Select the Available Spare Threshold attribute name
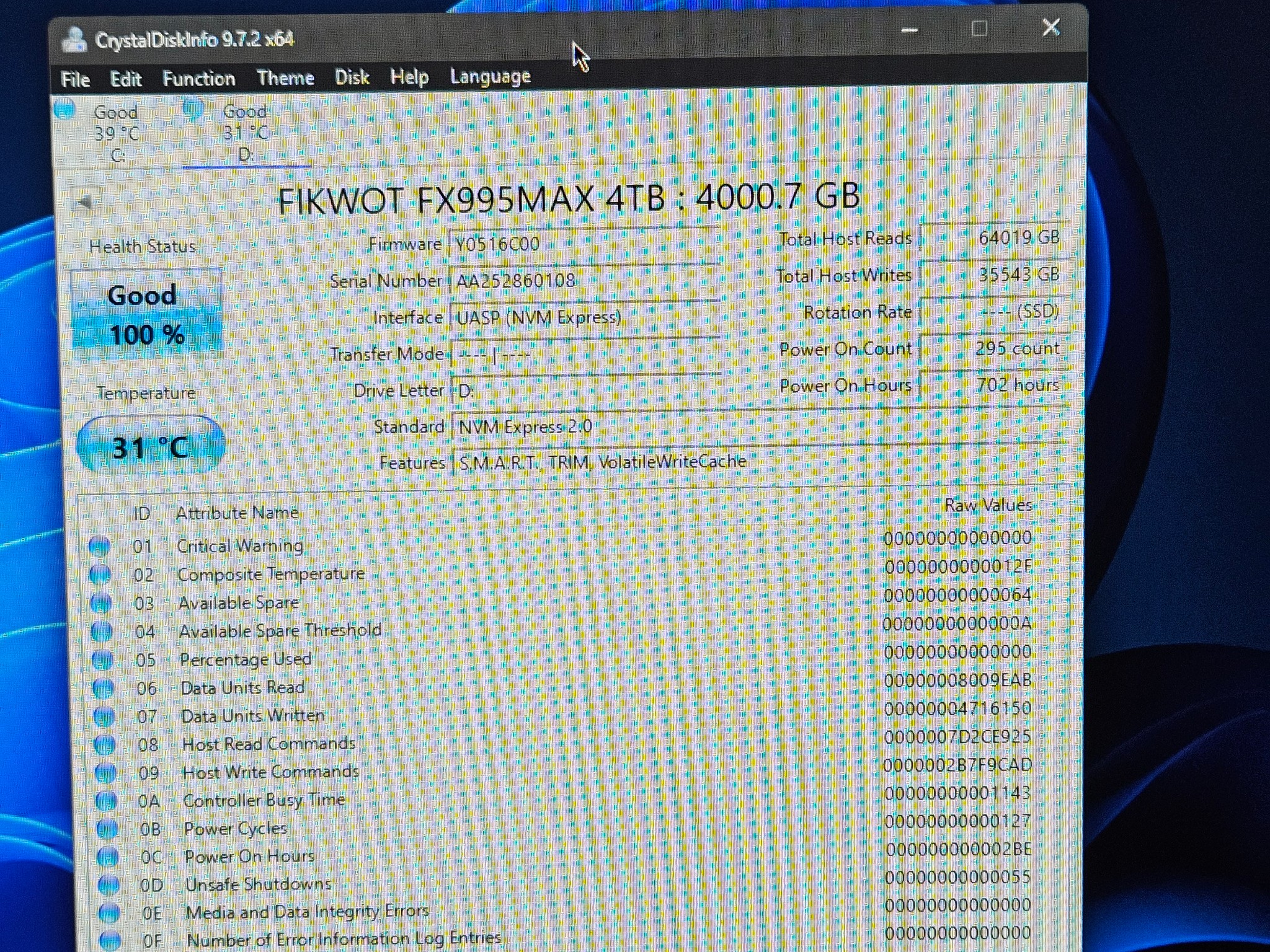This screenshot has height=952, width=1270. pos(280,630)
